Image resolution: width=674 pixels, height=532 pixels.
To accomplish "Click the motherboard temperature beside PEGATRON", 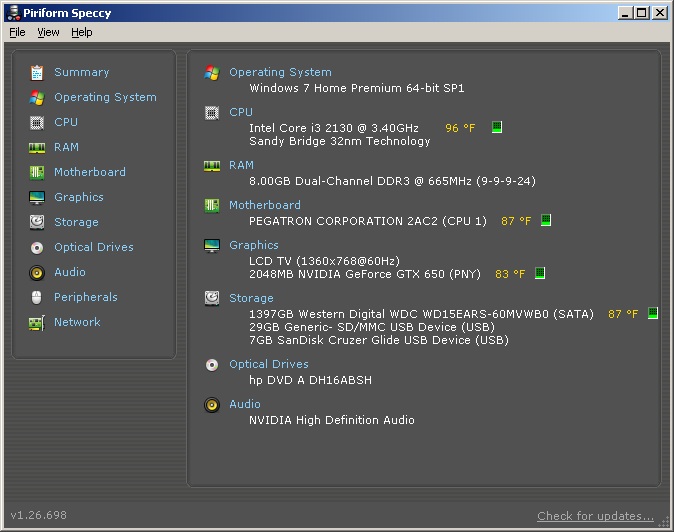I will click(x=516, y=221).
